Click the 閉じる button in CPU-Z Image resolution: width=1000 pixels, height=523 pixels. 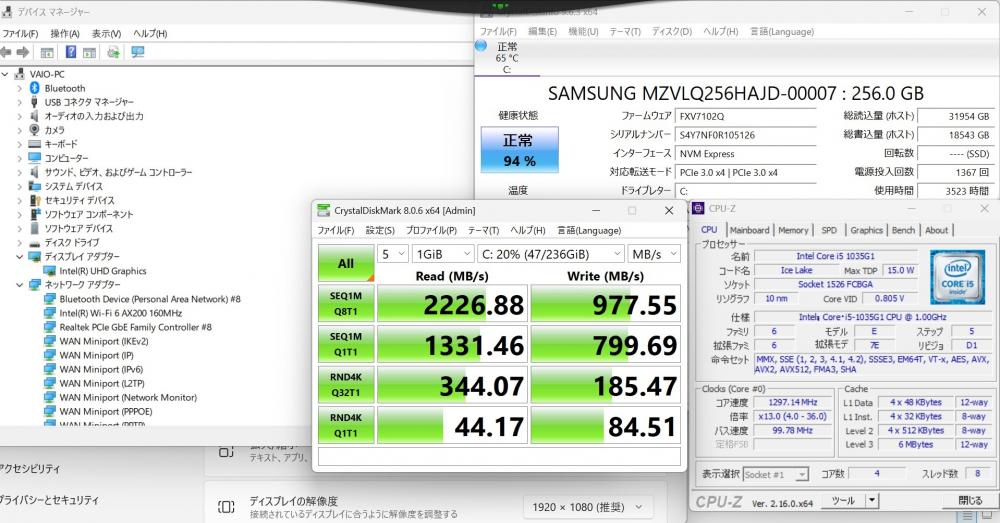coord(970,501)
